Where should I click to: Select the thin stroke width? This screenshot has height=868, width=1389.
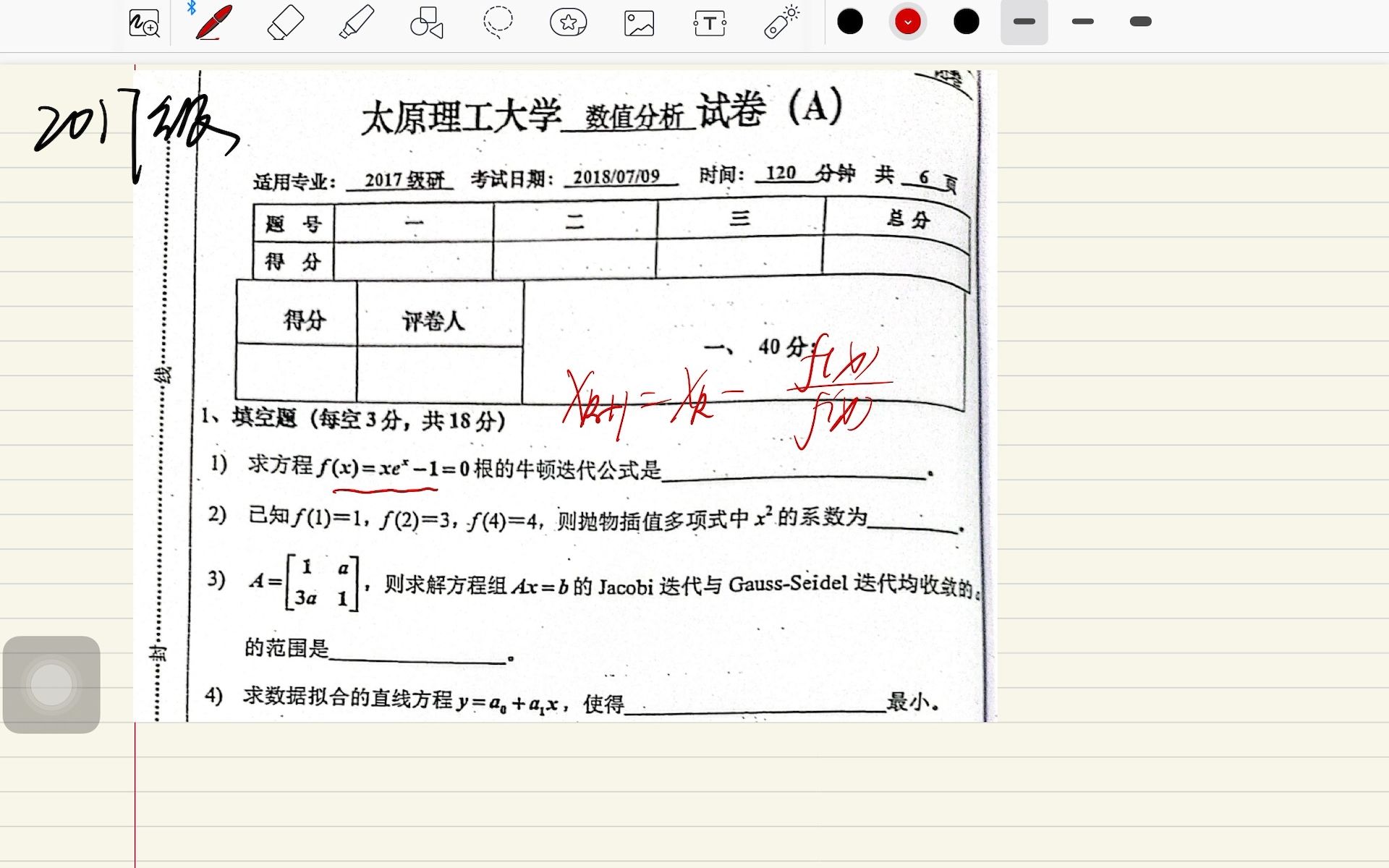[1024, 22]
